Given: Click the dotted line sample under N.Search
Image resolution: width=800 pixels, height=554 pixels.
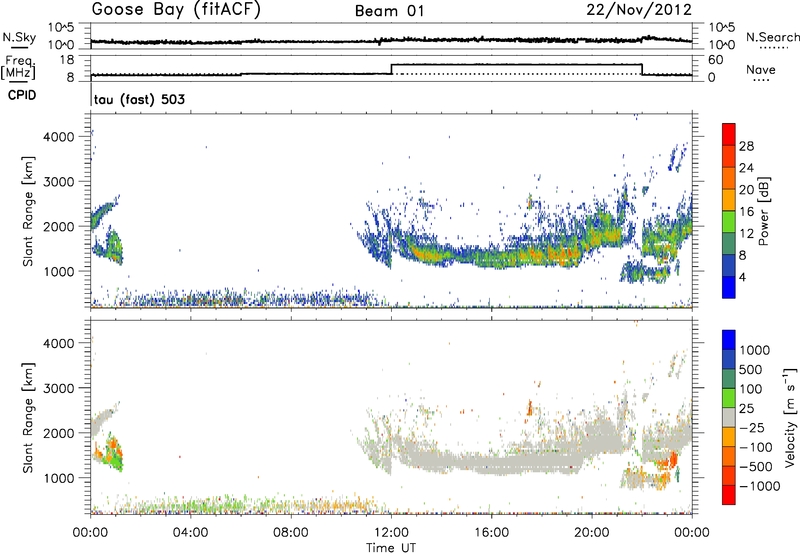Looking at the screenshot, I should tap(774, 48).
